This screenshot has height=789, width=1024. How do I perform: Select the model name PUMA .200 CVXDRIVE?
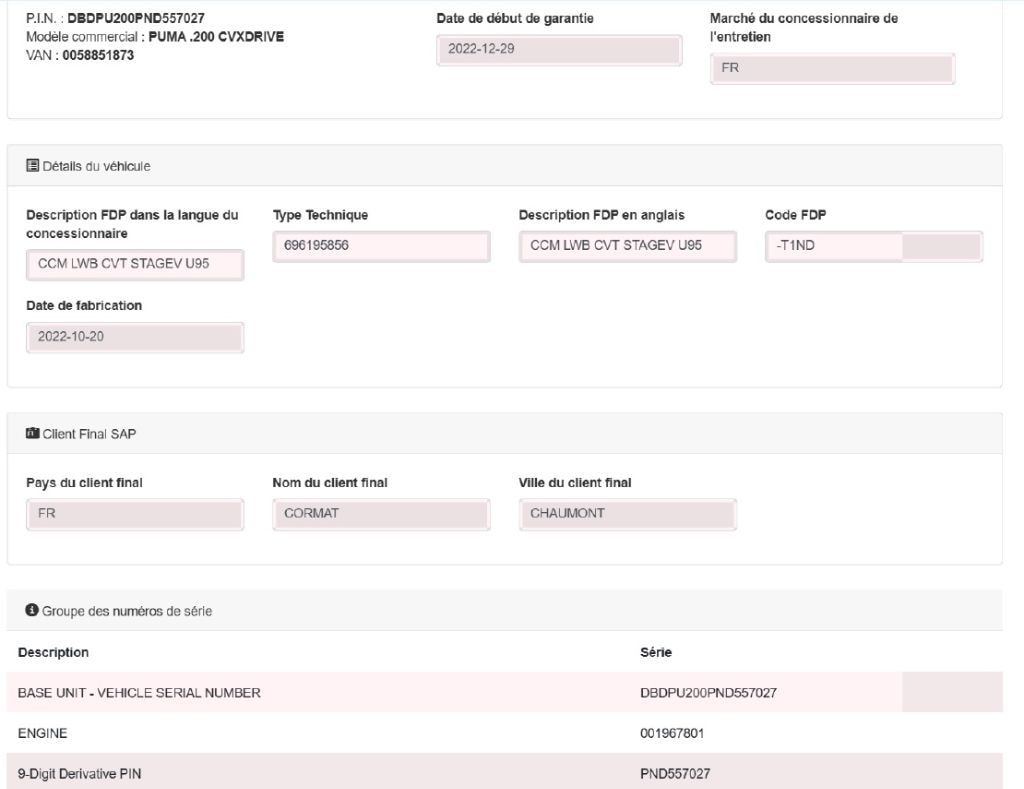216,37
